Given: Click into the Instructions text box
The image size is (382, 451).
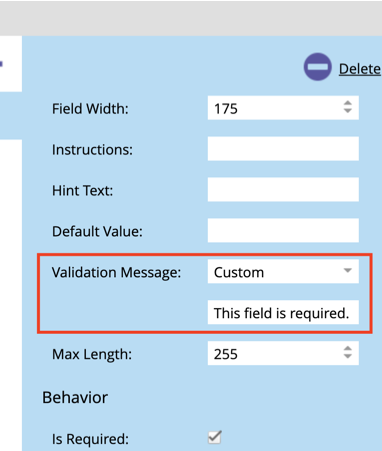Looking at the screenshot, I should pos(283,149).
